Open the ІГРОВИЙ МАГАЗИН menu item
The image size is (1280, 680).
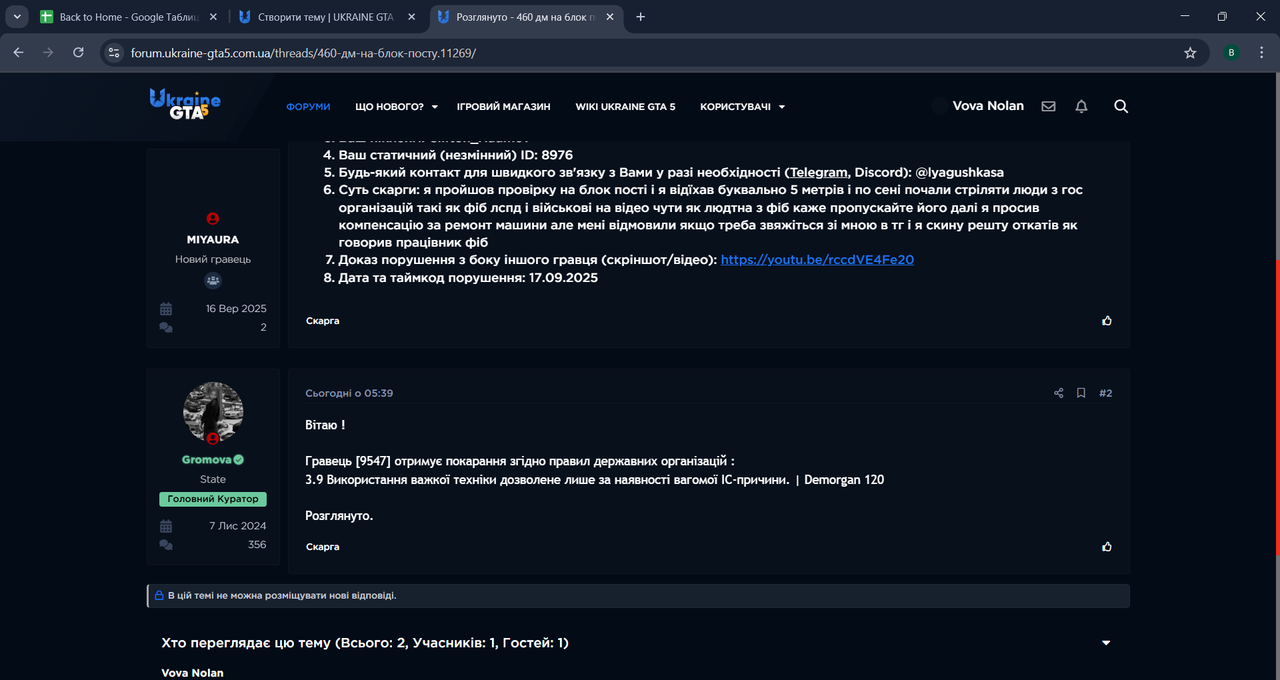point(504,107)
